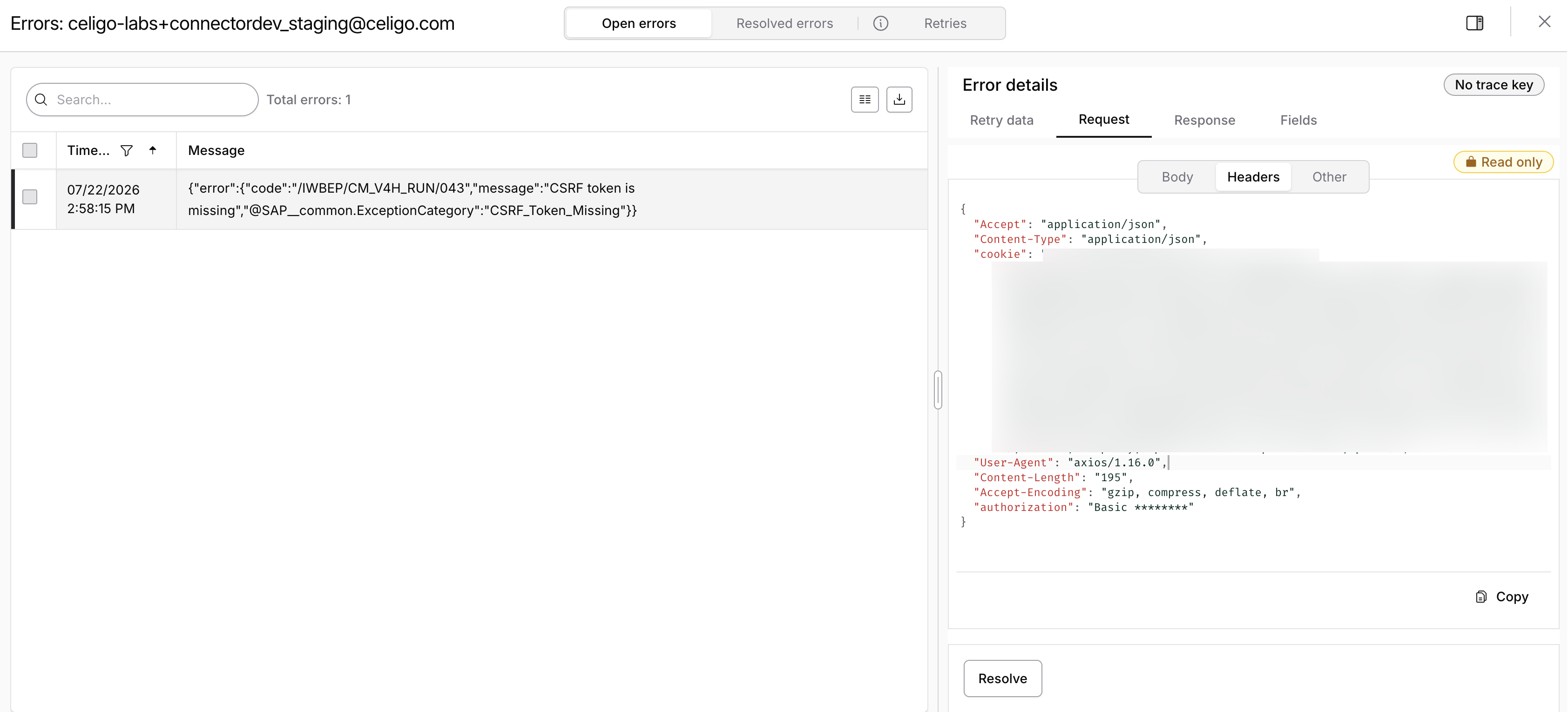1568x712 pixels.
Task: Select the CSRF token error row checkbox
Action: tap(30, 196)
